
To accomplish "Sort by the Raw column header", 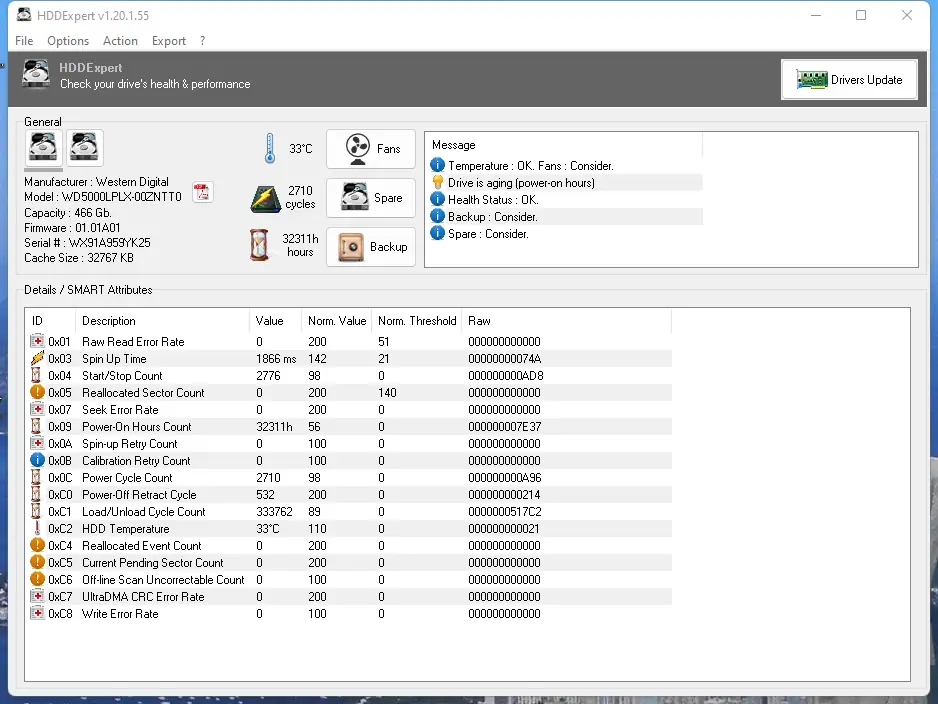I will point(566,321).
